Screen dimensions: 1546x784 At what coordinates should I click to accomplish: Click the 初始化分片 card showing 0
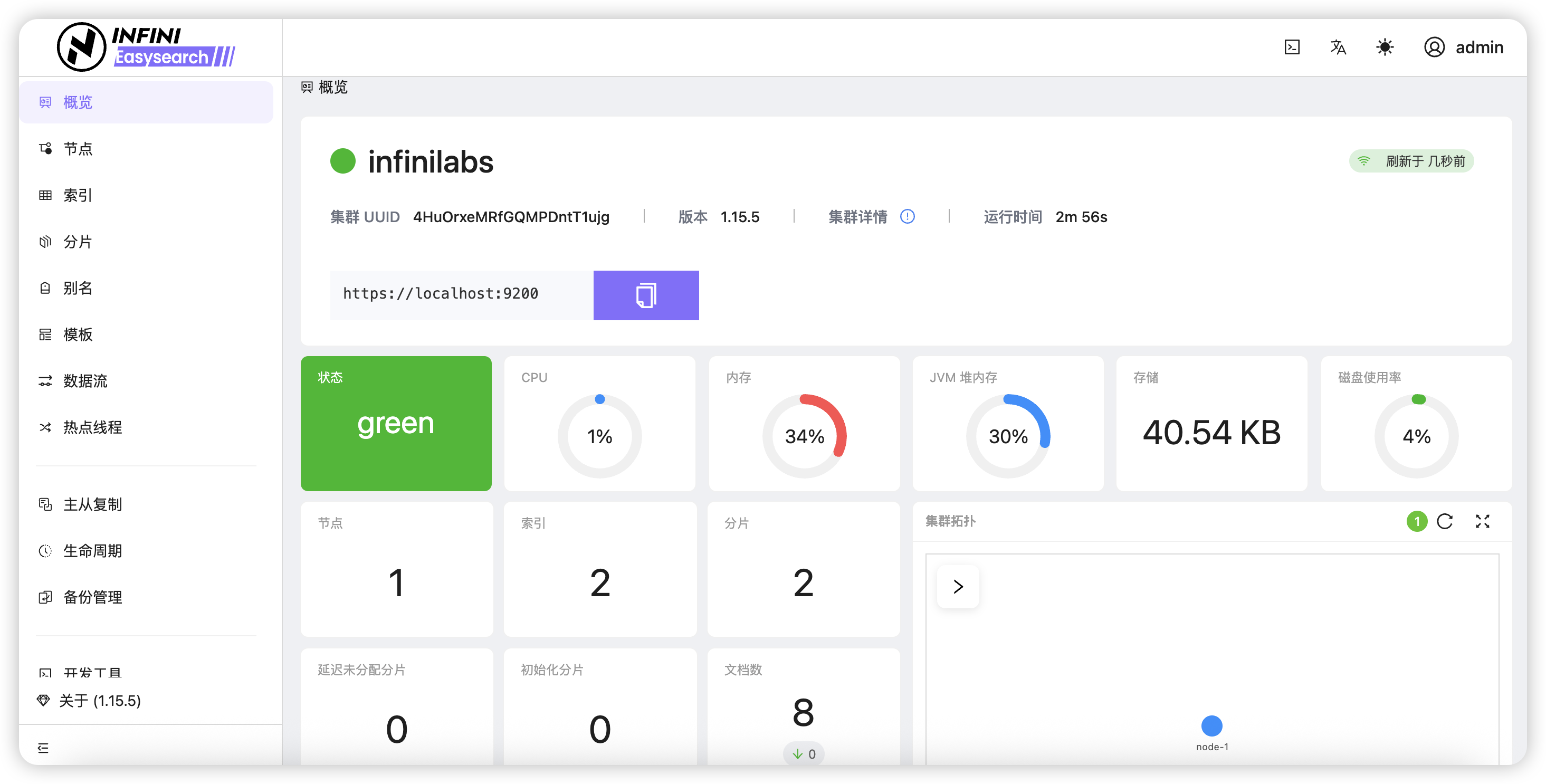click(599, 706)
